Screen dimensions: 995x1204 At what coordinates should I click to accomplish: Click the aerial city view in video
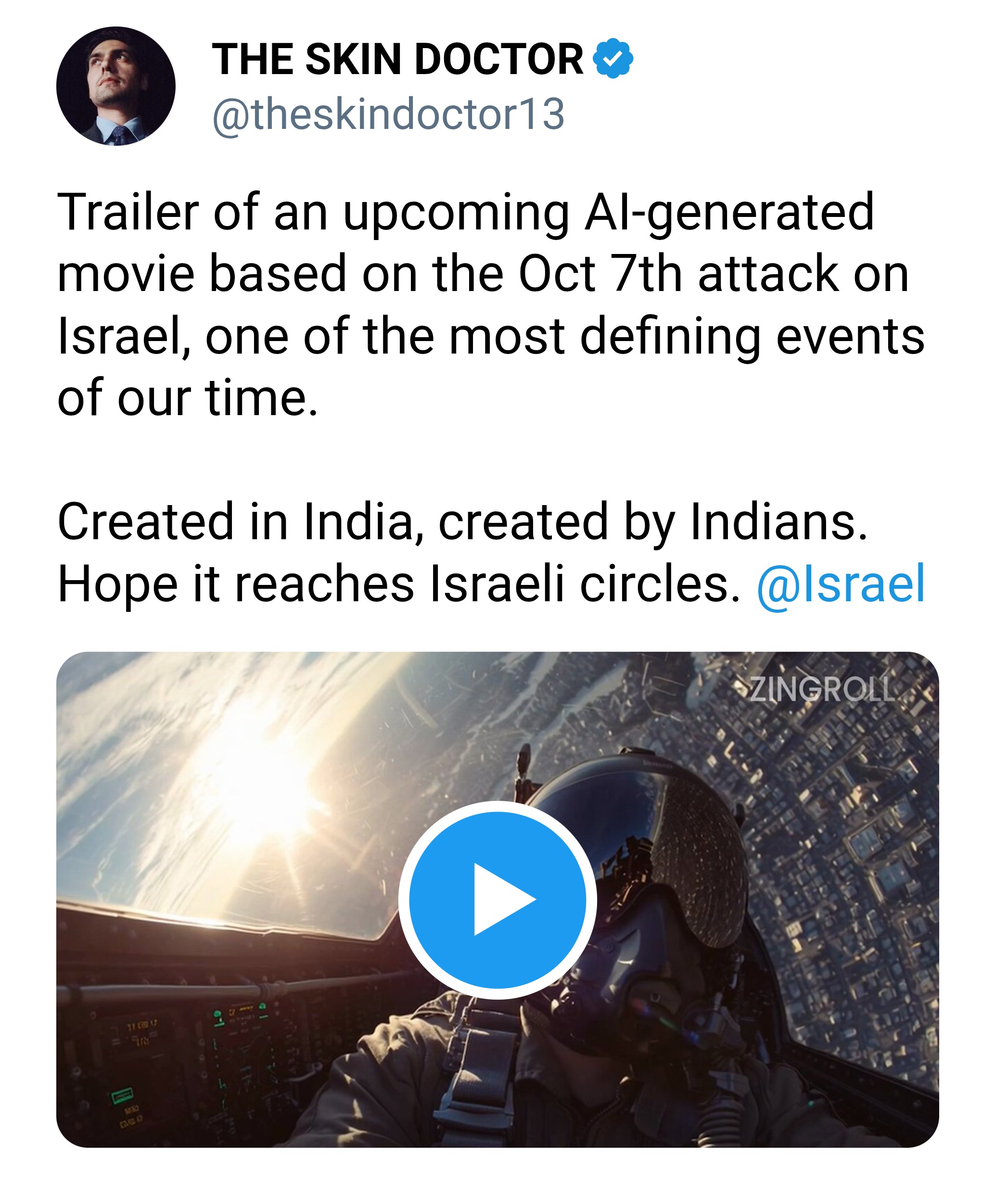pyautogui.click(x=848, y=860)
